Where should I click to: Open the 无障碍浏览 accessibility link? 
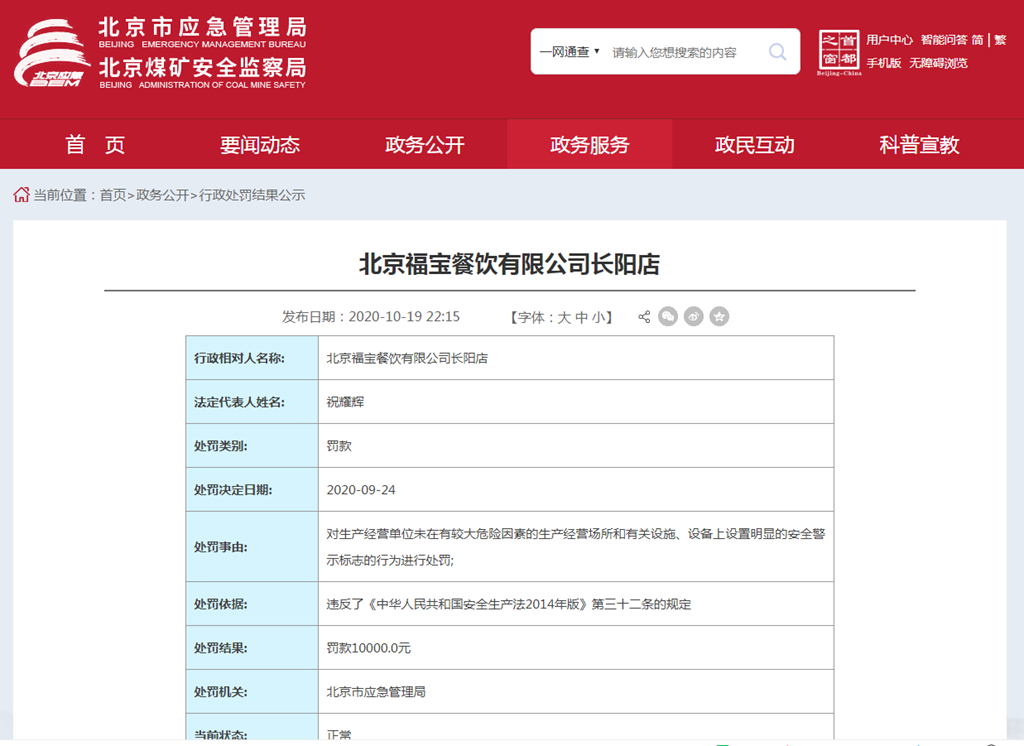[938, 63]
